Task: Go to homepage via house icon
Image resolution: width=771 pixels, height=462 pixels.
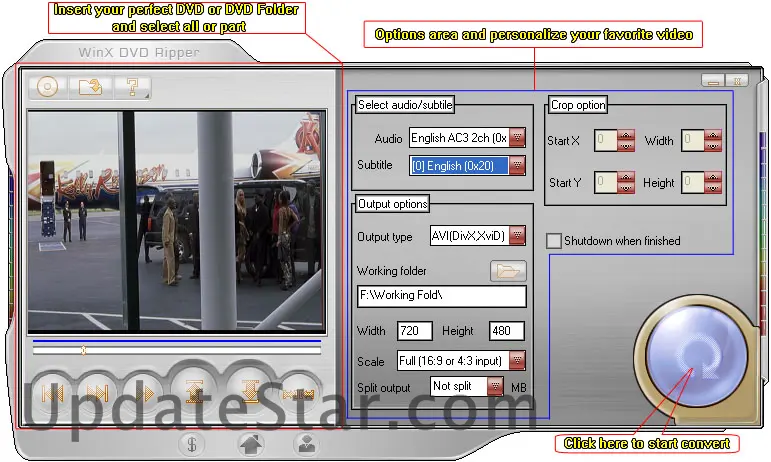Action: 251,444
